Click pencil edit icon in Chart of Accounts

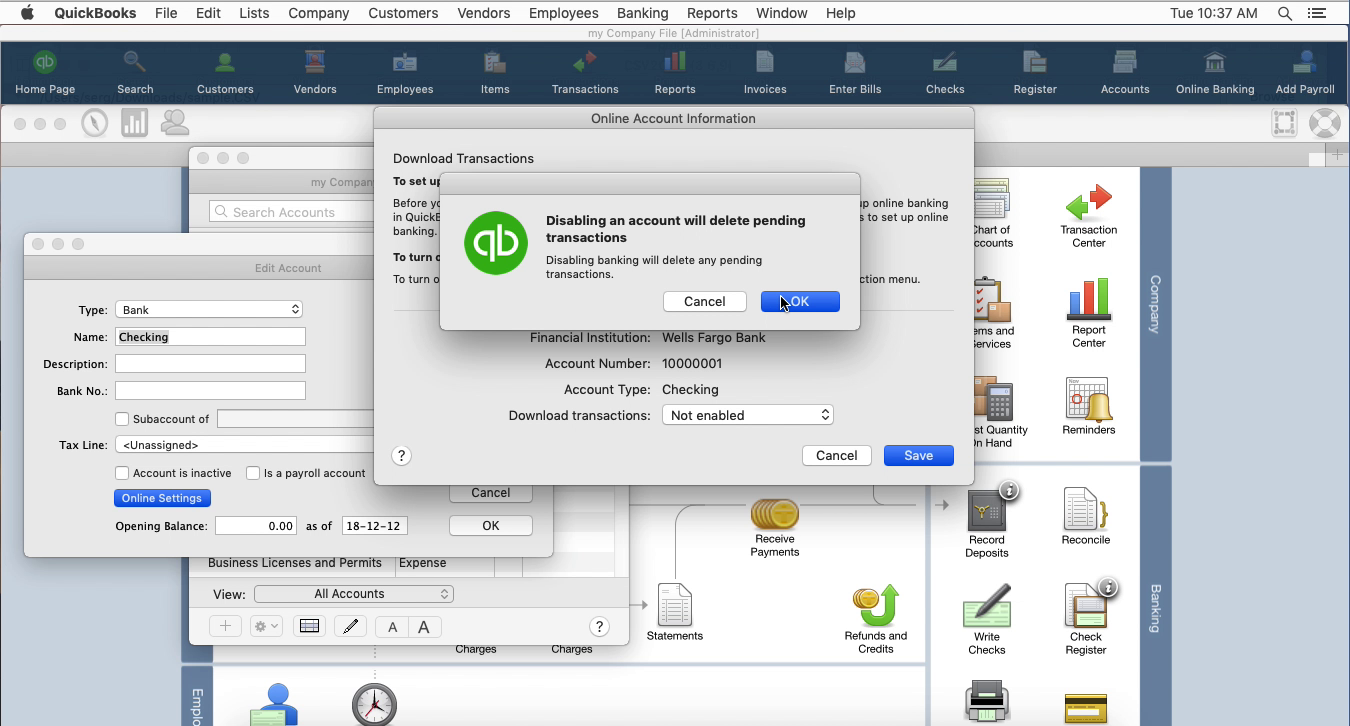click(350, 627)
